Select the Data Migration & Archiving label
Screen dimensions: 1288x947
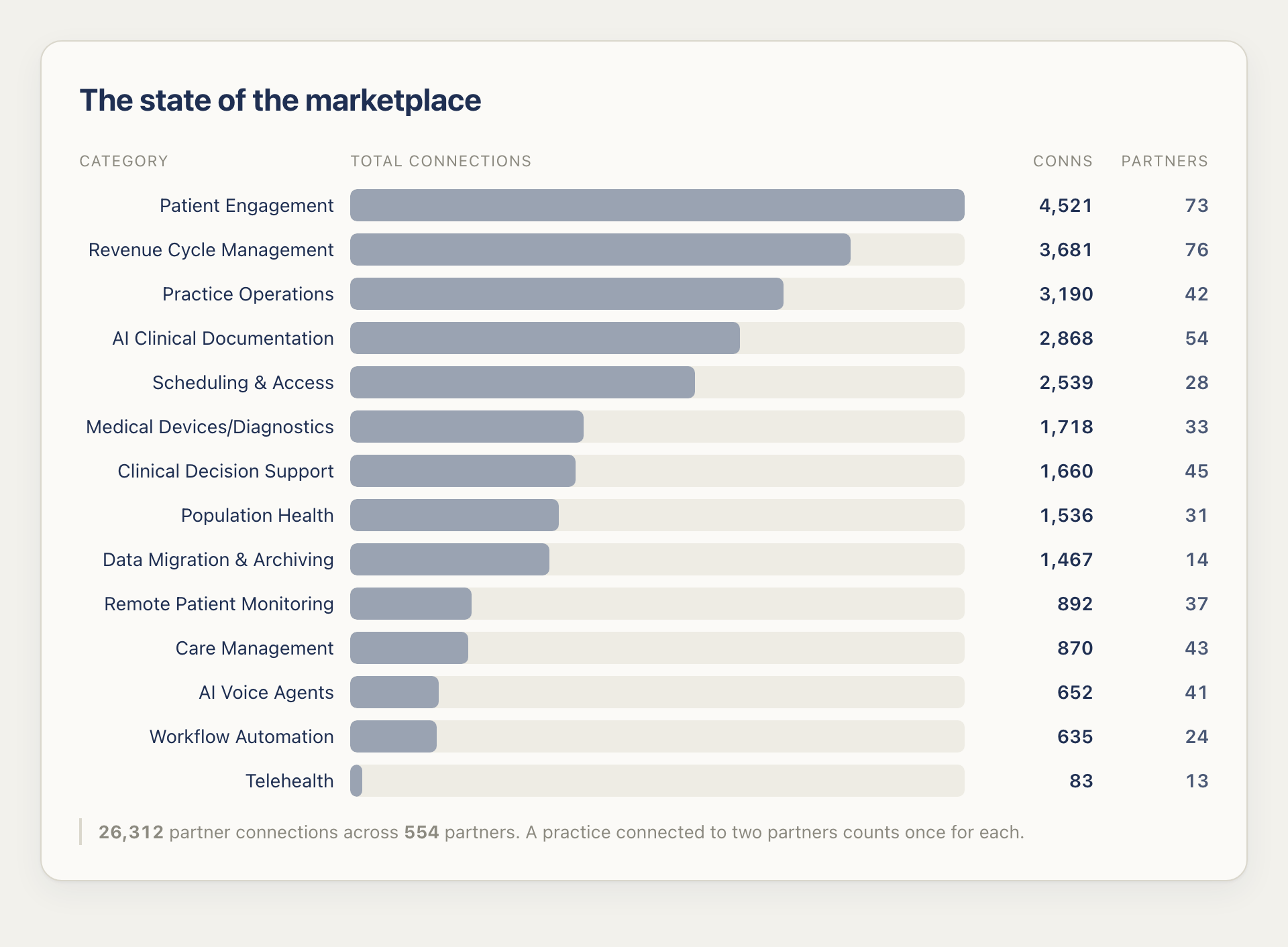[218, 559]
